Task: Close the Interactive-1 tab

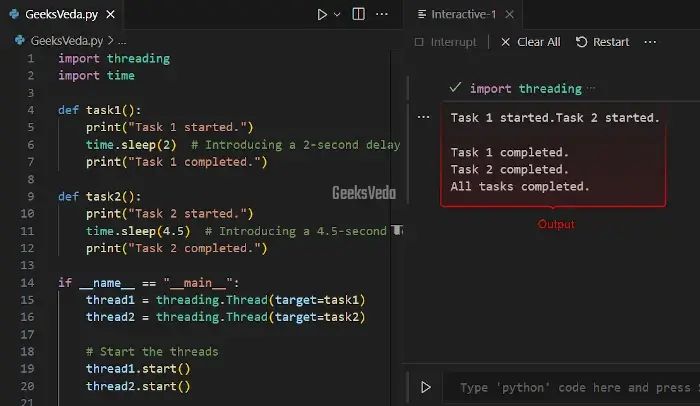Action: [x=509, y=14]
